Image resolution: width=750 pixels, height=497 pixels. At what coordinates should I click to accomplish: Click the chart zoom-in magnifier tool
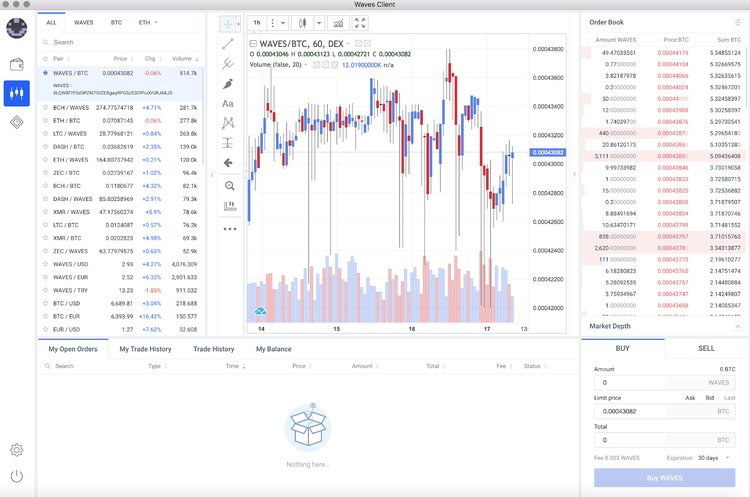229,185
